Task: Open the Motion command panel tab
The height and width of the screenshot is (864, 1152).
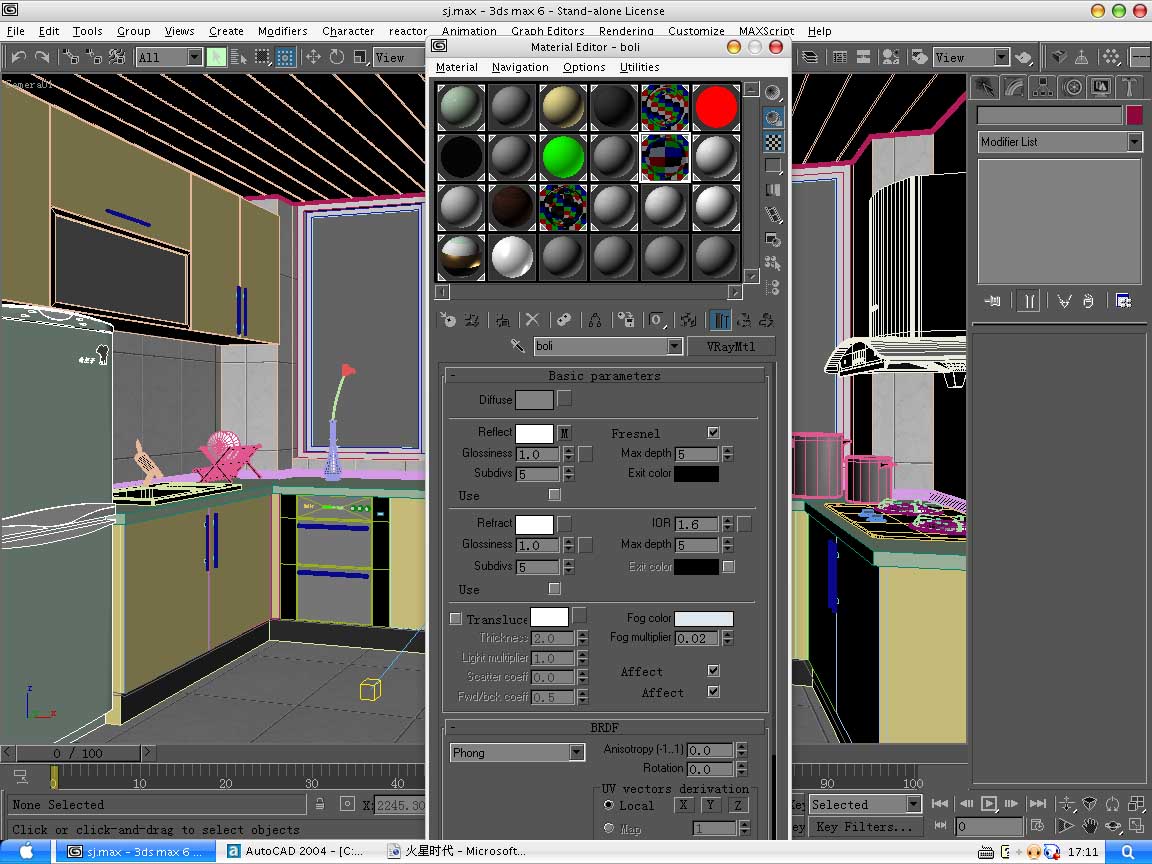Action: pos(1071,87)
